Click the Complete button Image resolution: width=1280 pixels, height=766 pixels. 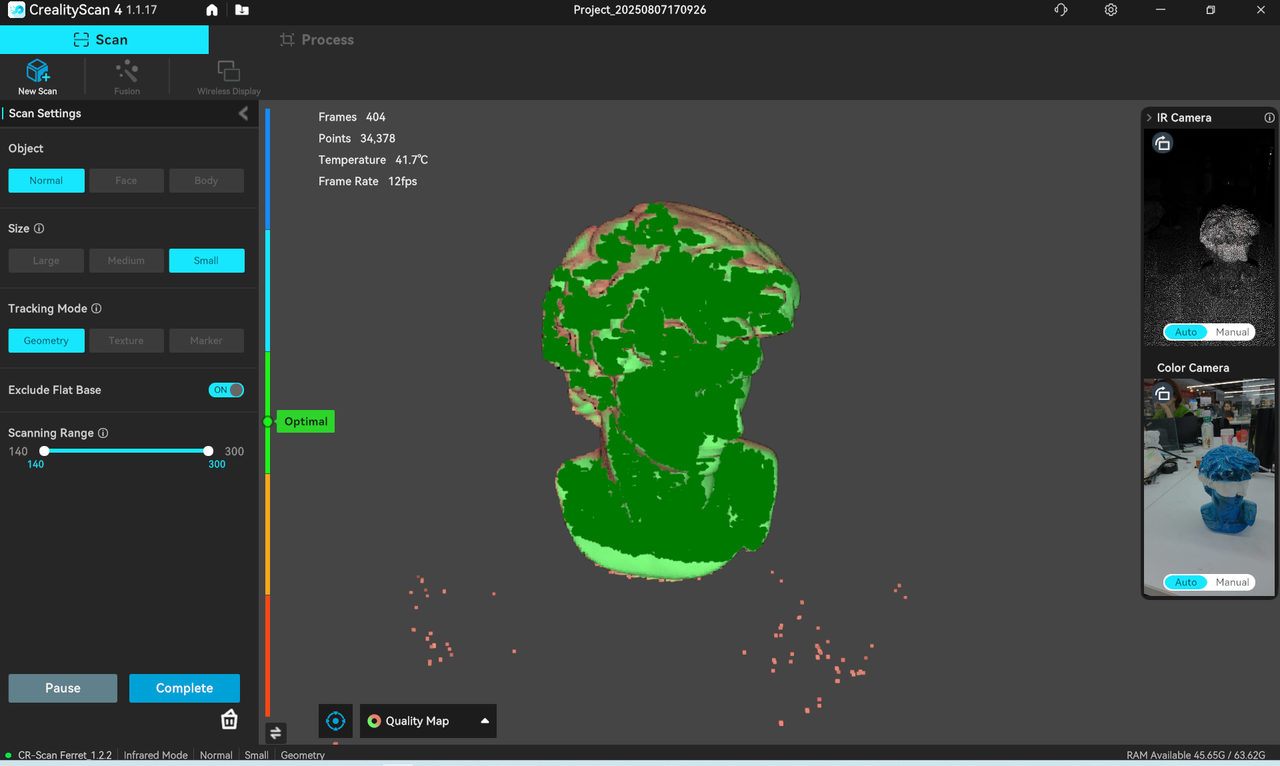[184, 688]
